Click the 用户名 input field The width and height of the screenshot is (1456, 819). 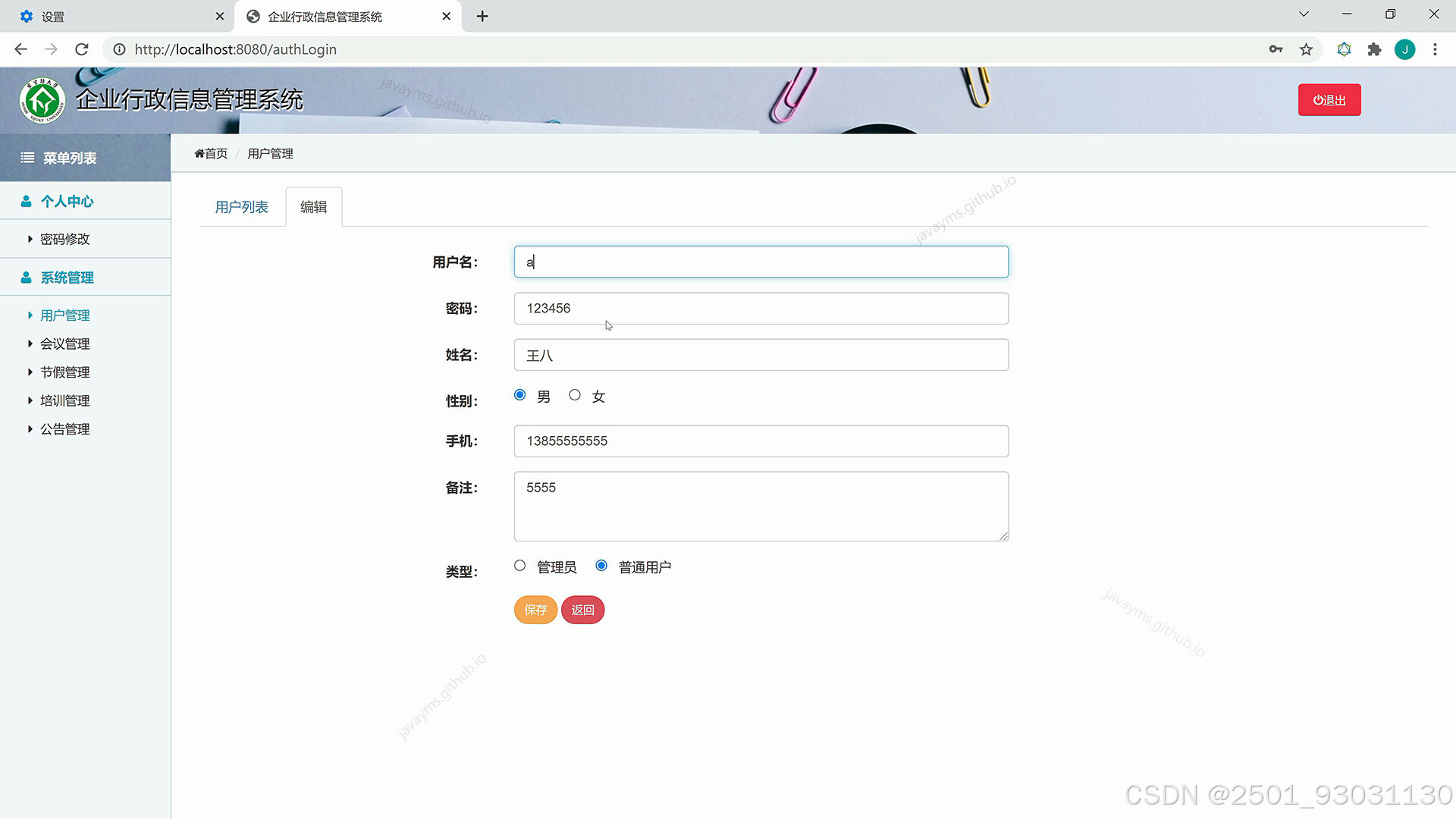tap(761, 262)
